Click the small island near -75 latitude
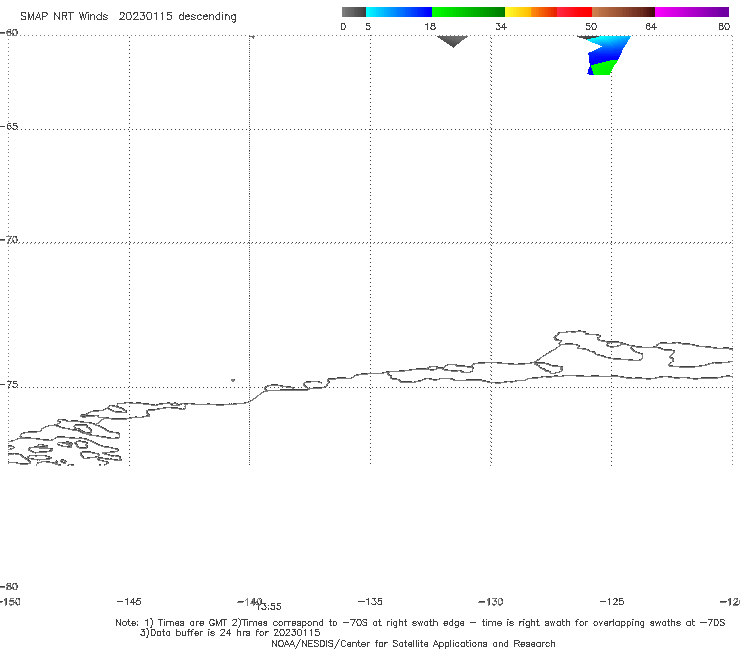This screenshot has width=740, height=650. click(x=233, y=380)
